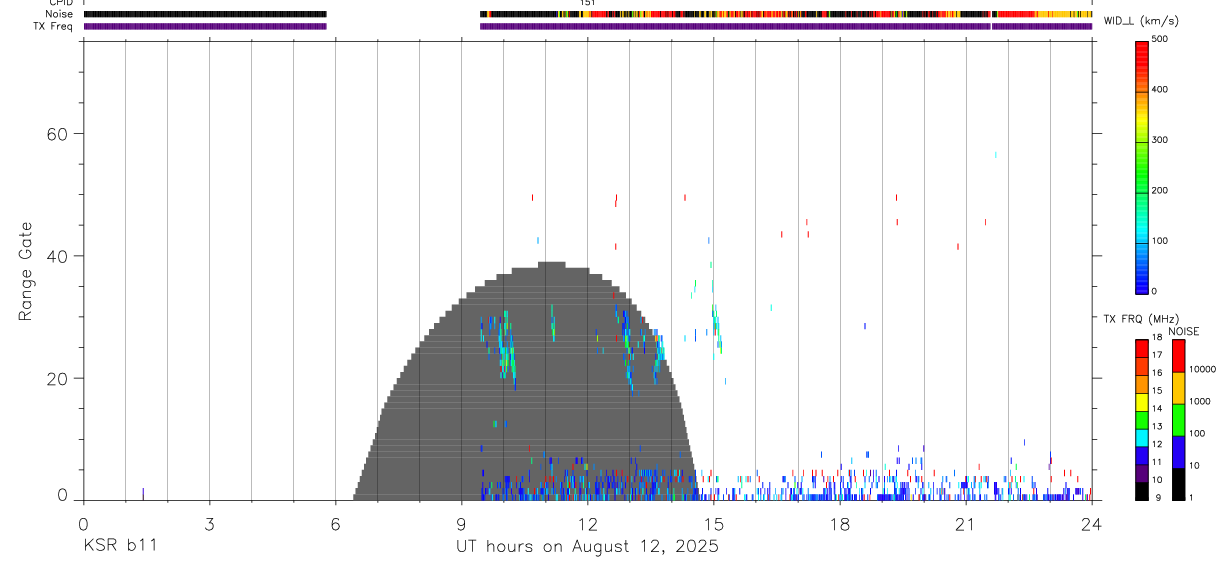The image size is (1228, 567).
Task: Click the 400 tick on width colorbar
Action: point(1160,90)
